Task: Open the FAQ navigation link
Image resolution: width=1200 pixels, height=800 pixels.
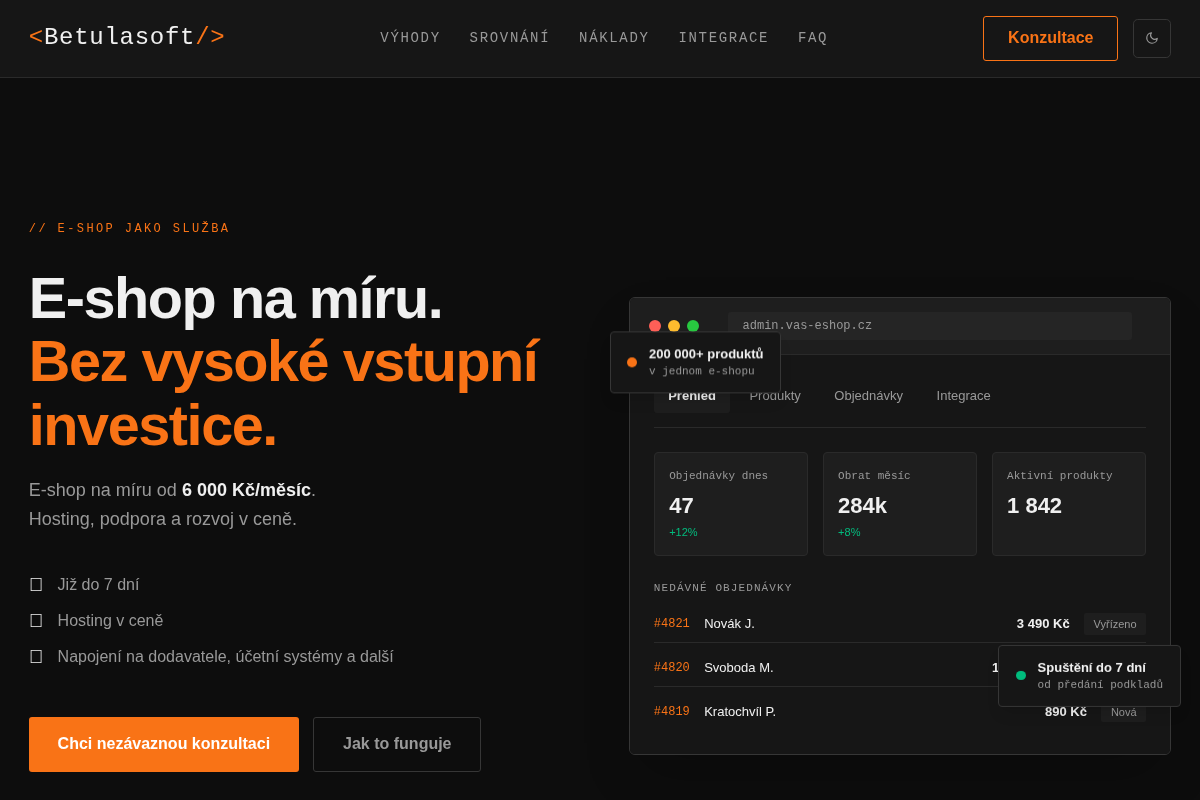Action: pyautogui.click(x=813, y=38)
